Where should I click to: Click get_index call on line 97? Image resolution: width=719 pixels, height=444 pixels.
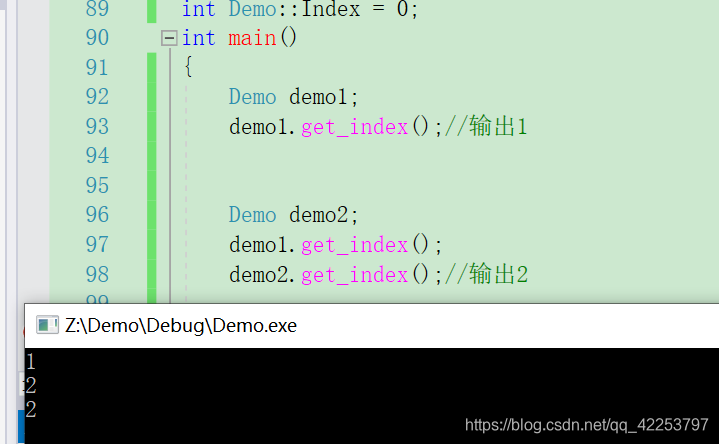click(x=354, y=245)
